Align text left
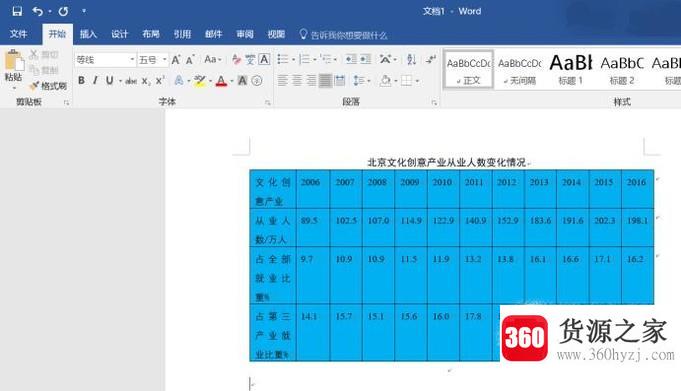This screenshot has width=681, height=391. (x=283, y=81)
